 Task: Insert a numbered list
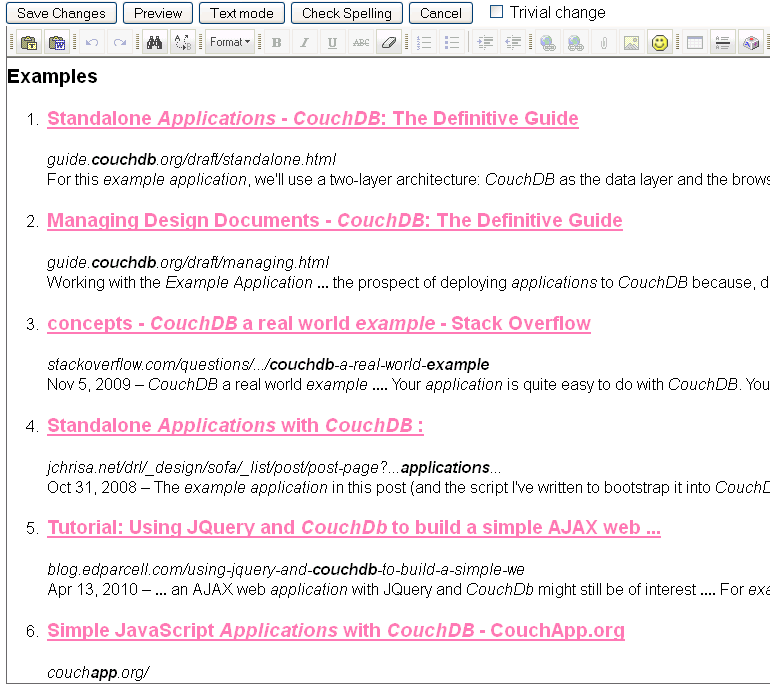[x=424, y=43]
